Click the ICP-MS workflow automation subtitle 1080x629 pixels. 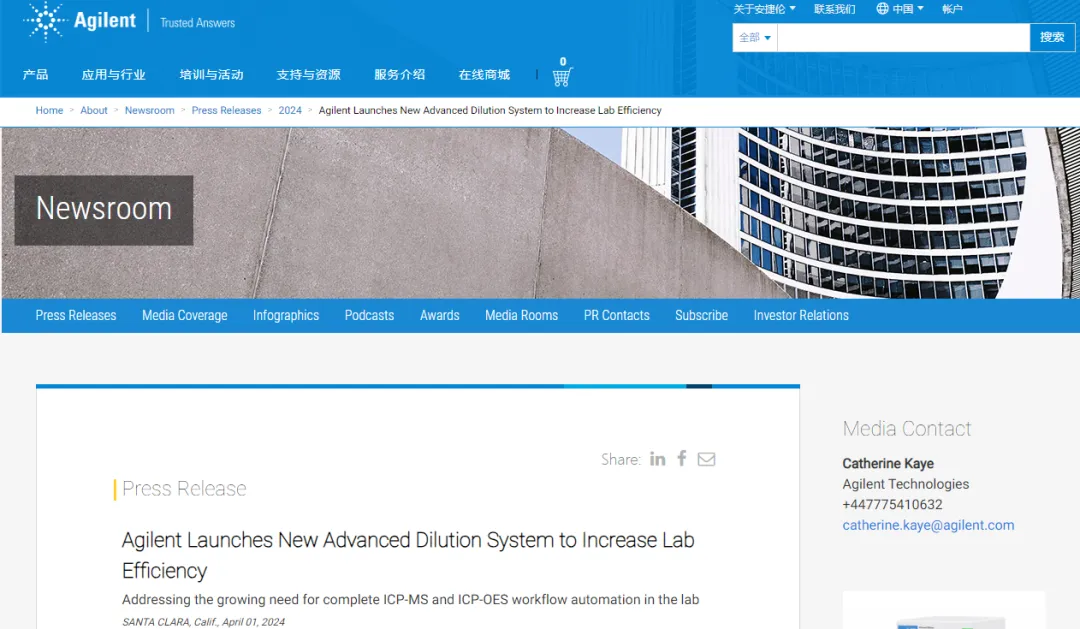pyautogui.click(x=411, y=599)
